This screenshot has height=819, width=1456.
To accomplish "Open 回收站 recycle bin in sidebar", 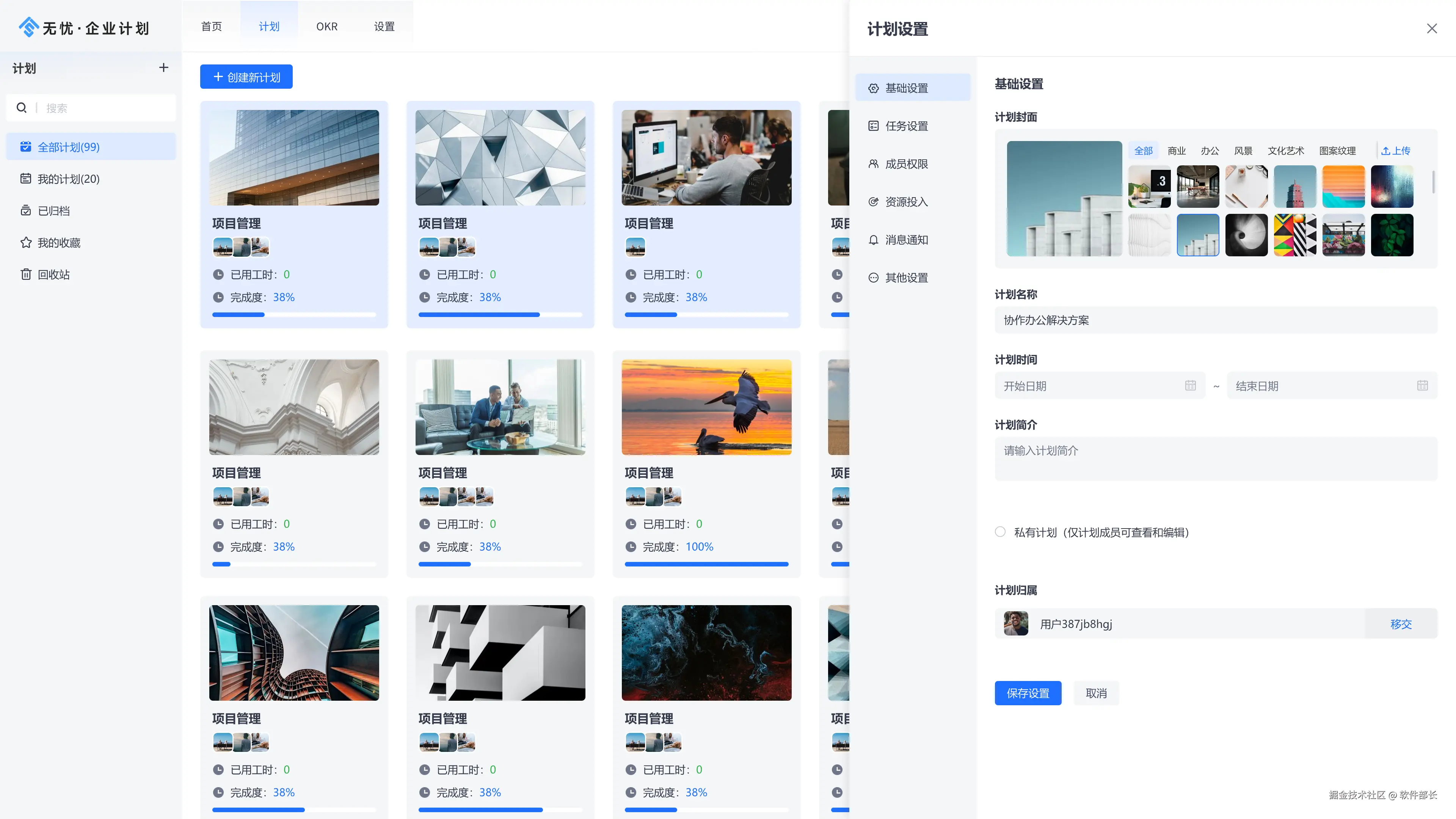I will 53,275.
